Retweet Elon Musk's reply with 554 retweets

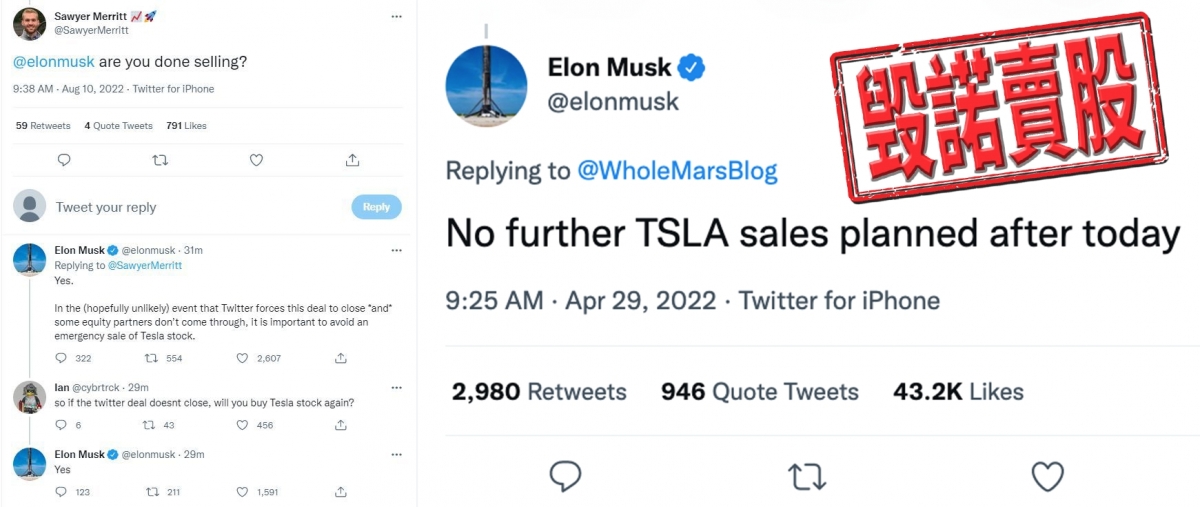pos(150,358)
